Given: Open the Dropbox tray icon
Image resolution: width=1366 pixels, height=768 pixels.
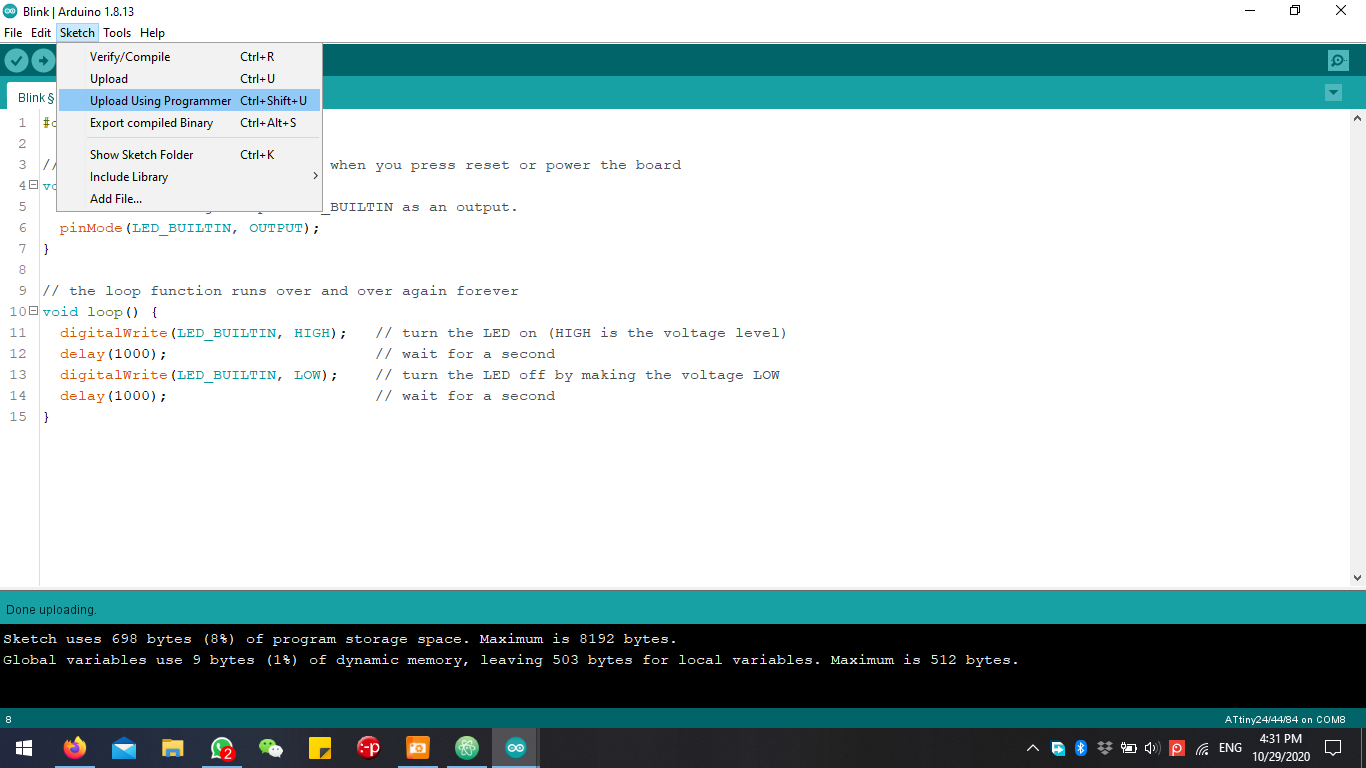Looking at the screenshot, I should pyautogui.click(x=1105, y=748).
